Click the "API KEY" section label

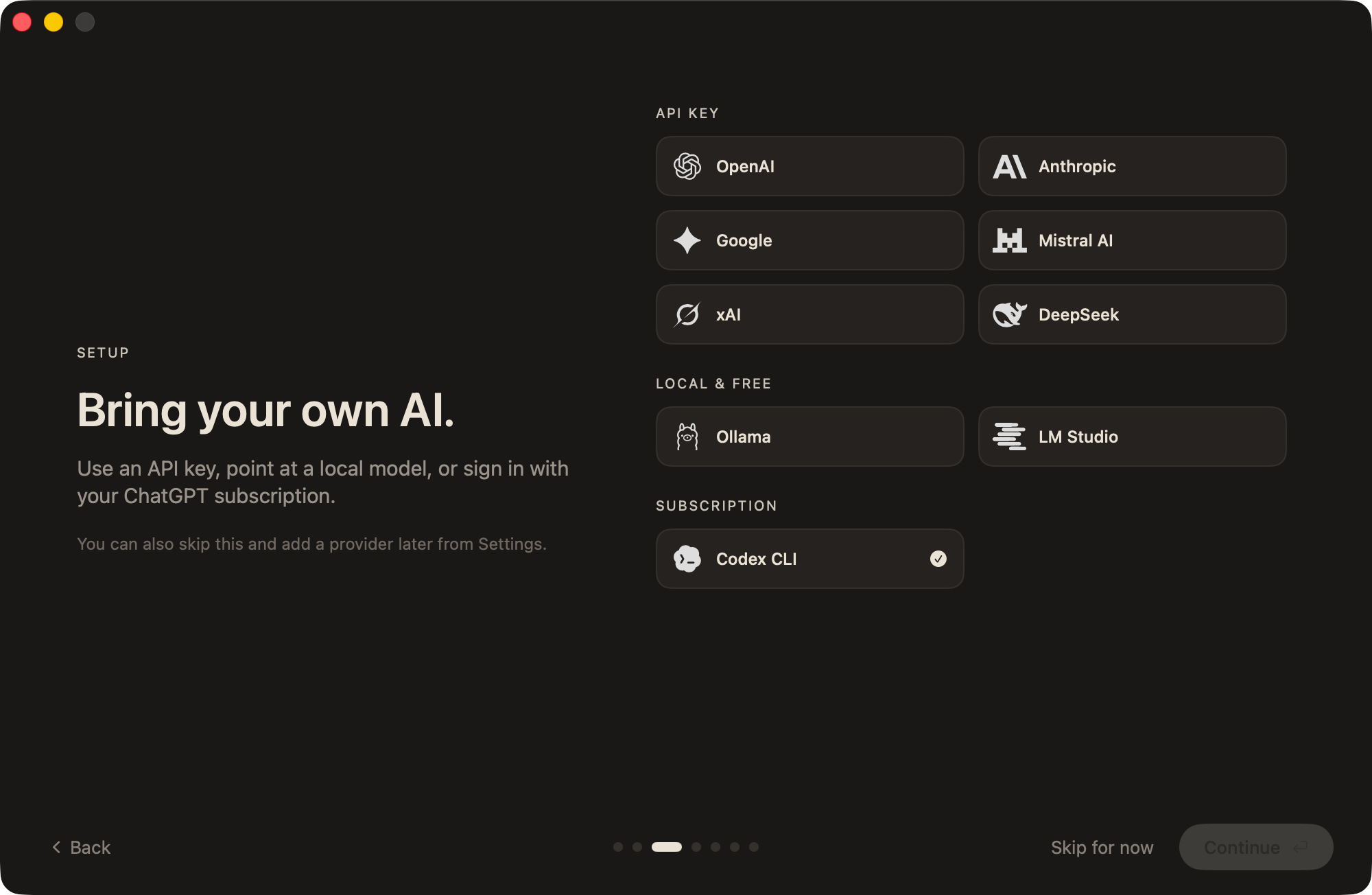[x=687, y=113]
